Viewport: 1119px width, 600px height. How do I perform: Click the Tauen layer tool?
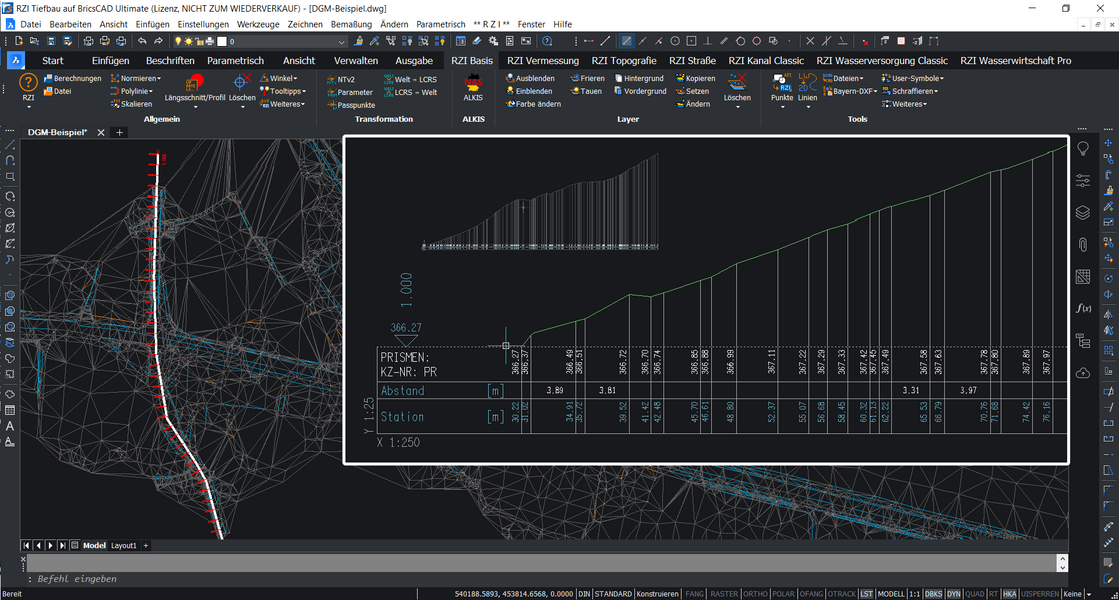click(586, 91)
